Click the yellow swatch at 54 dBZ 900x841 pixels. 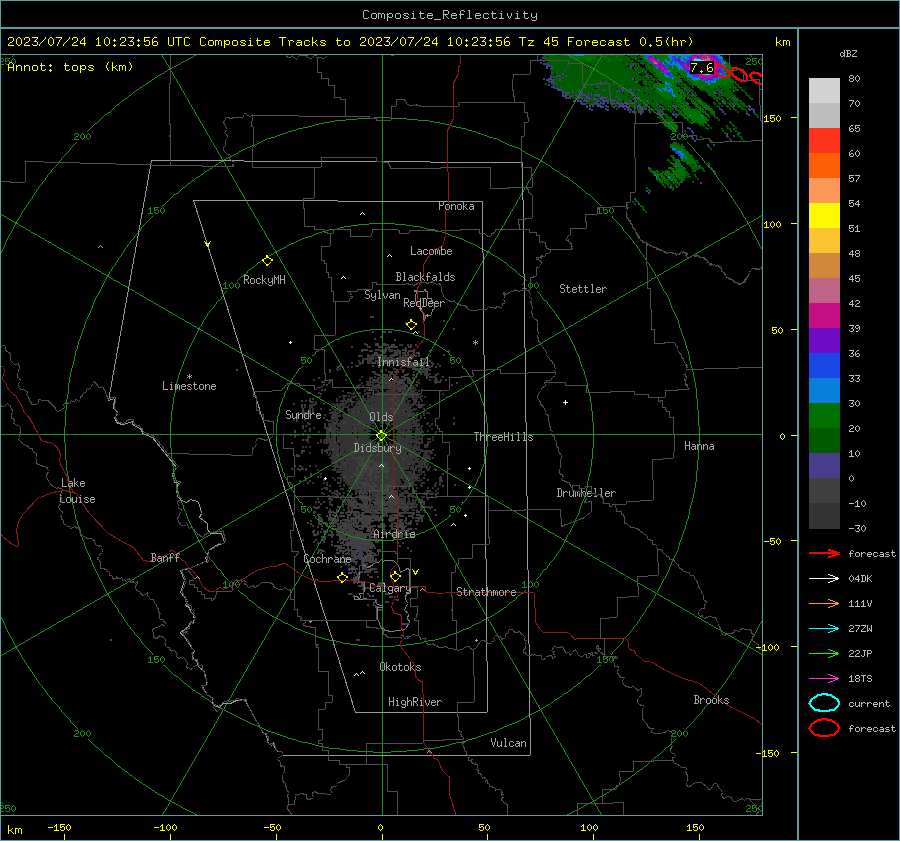(824, 215)
